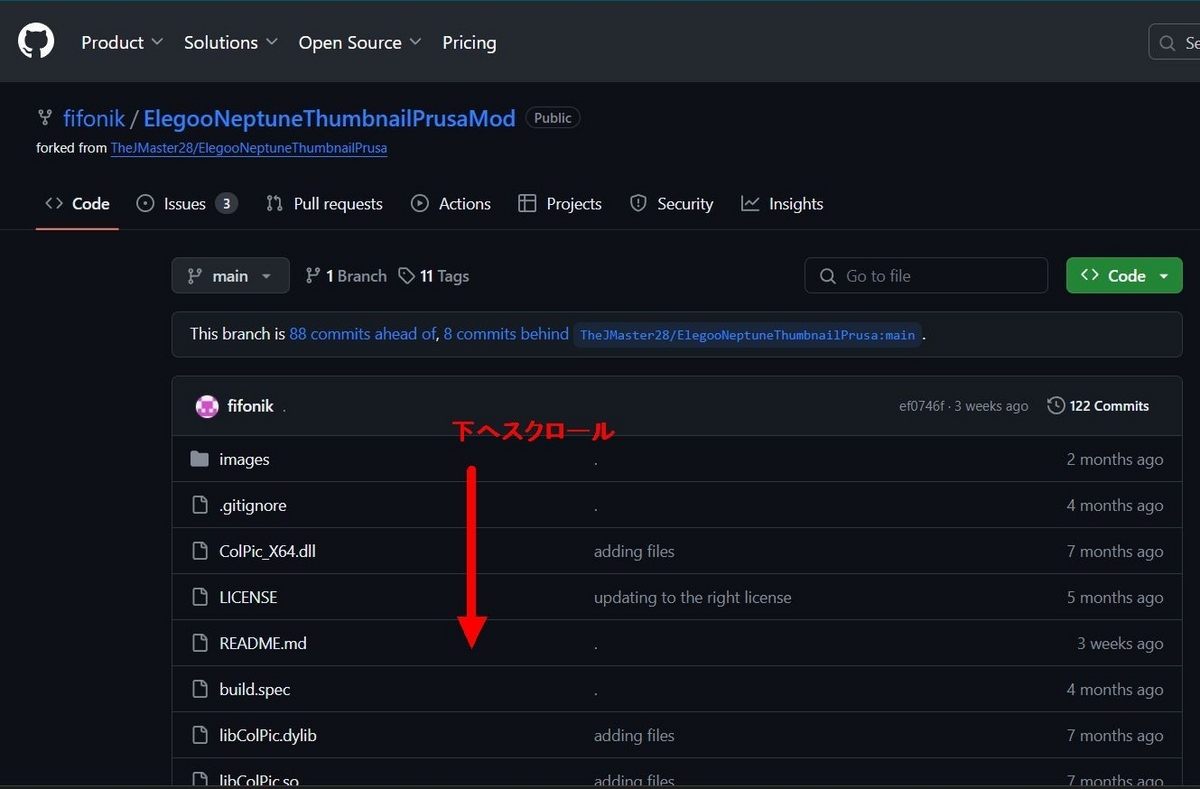1200x789 pixels.
Task: Click fifonik avatar in commit header
Action: 207,406
